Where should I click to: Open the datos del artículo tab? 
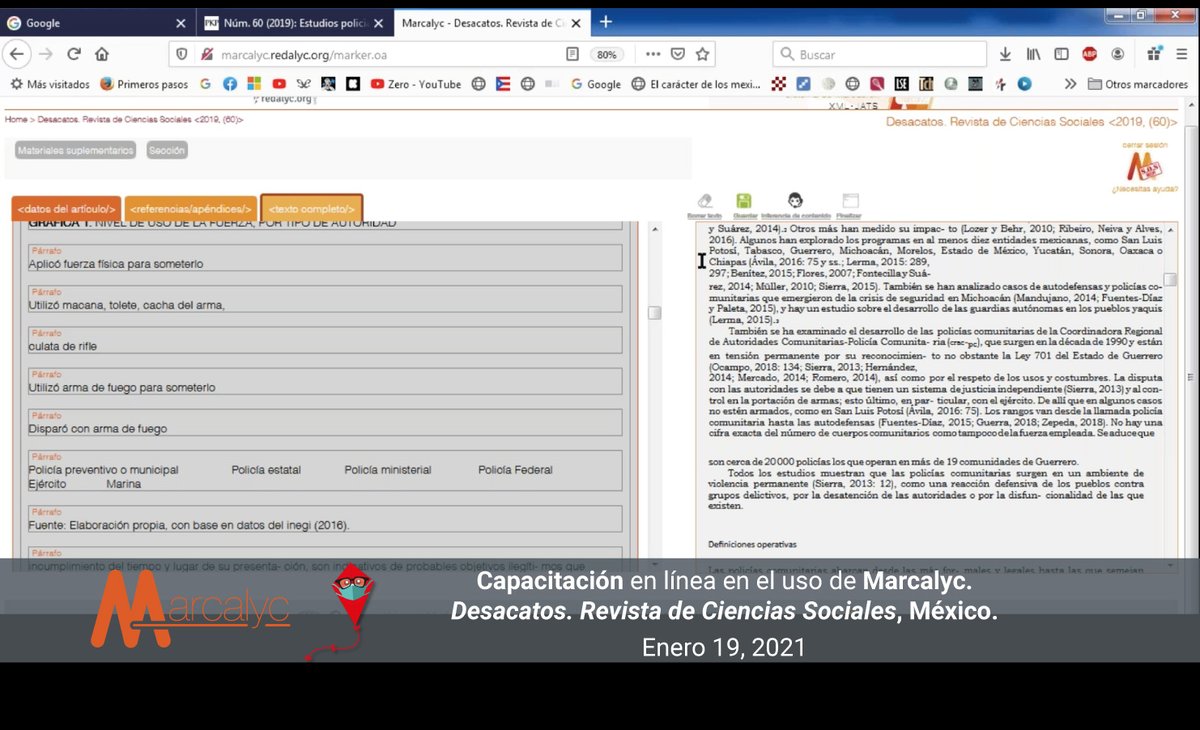pyautogui.click(x=66, y=208)
